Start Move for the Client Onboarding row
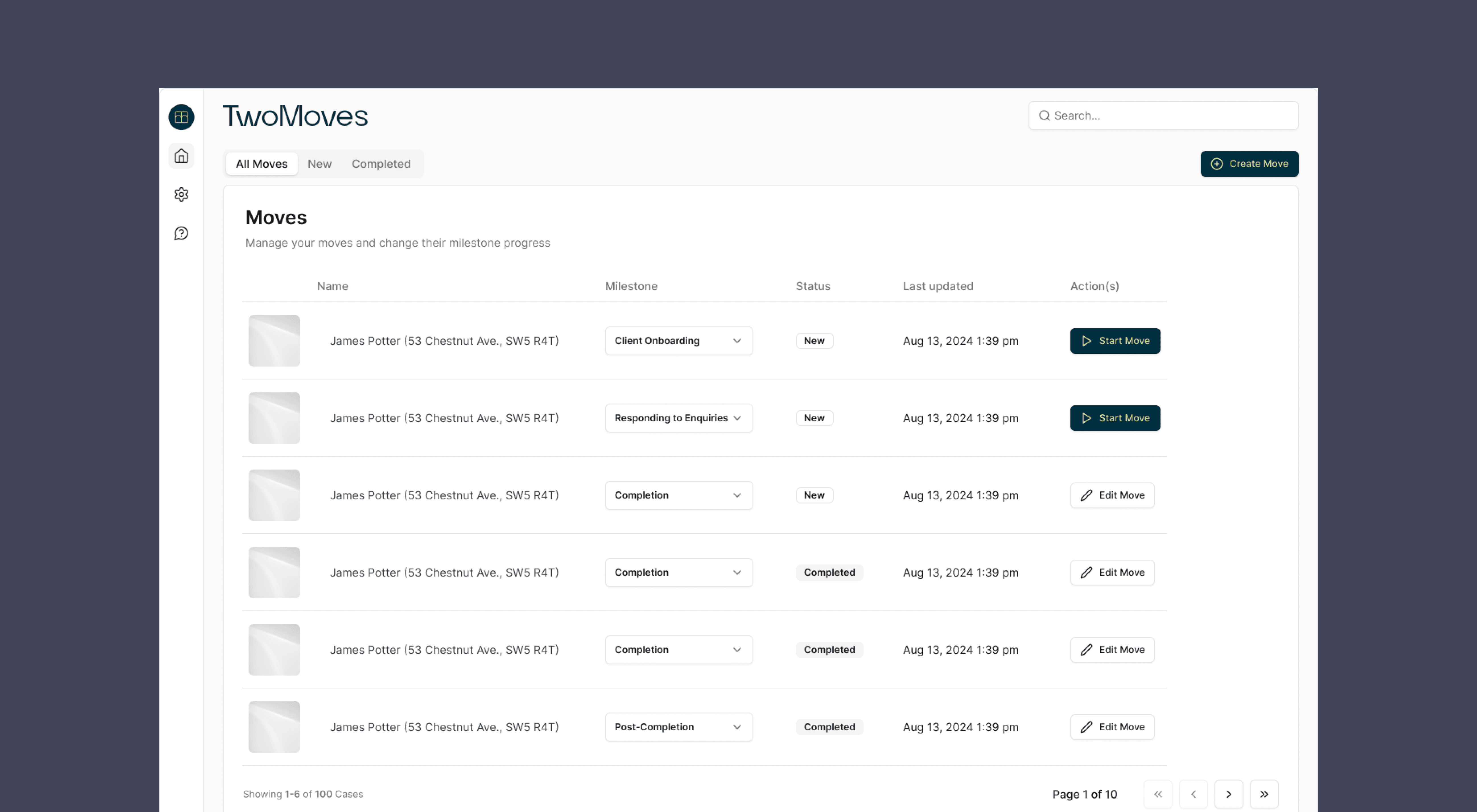The height and width of the screenshot is (812, 1477). point(1115,341)
